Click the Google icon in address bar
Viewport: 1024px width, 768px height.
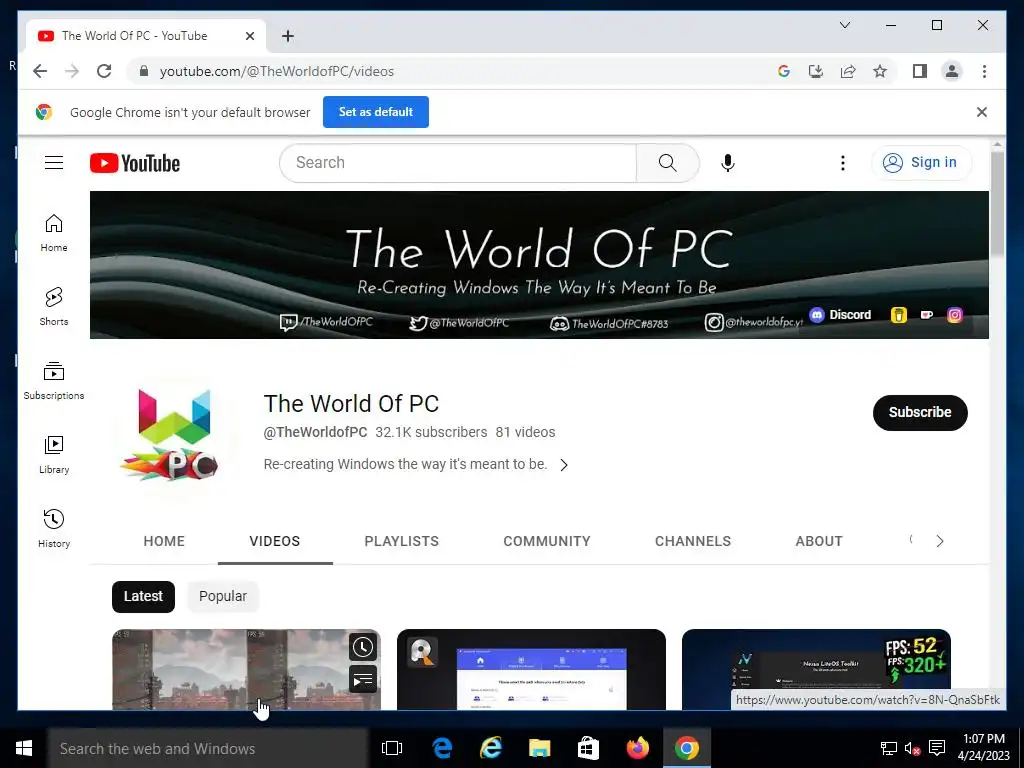tap(784, 71)
